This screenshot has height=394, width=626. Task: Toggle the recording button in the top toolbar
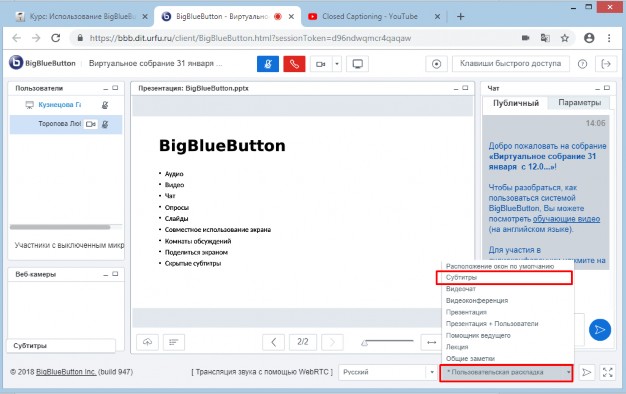pyautogui.click(x=436, y=64)
